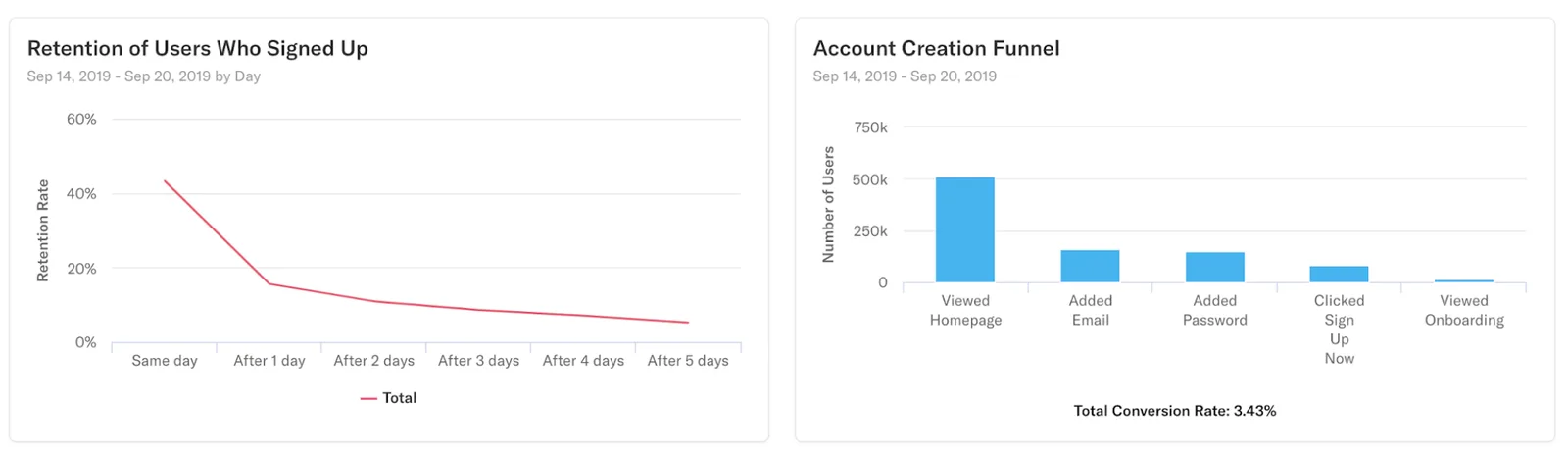Image resolution: width=1568 pixels, height=456 pixels.
Task: Select the Added Password funnel bar
Action: coord(1215,267)
